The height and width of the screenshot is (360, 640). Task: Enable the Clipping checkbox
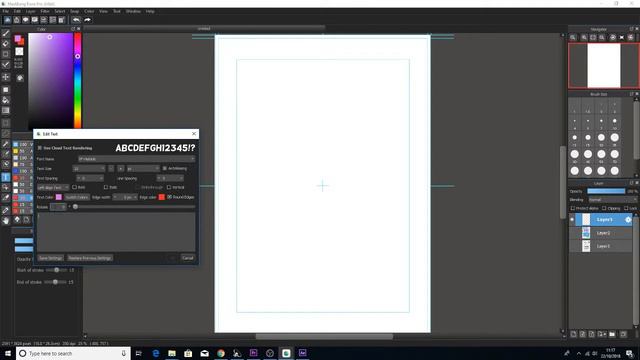pyautogui.click(x=604, y=208)
